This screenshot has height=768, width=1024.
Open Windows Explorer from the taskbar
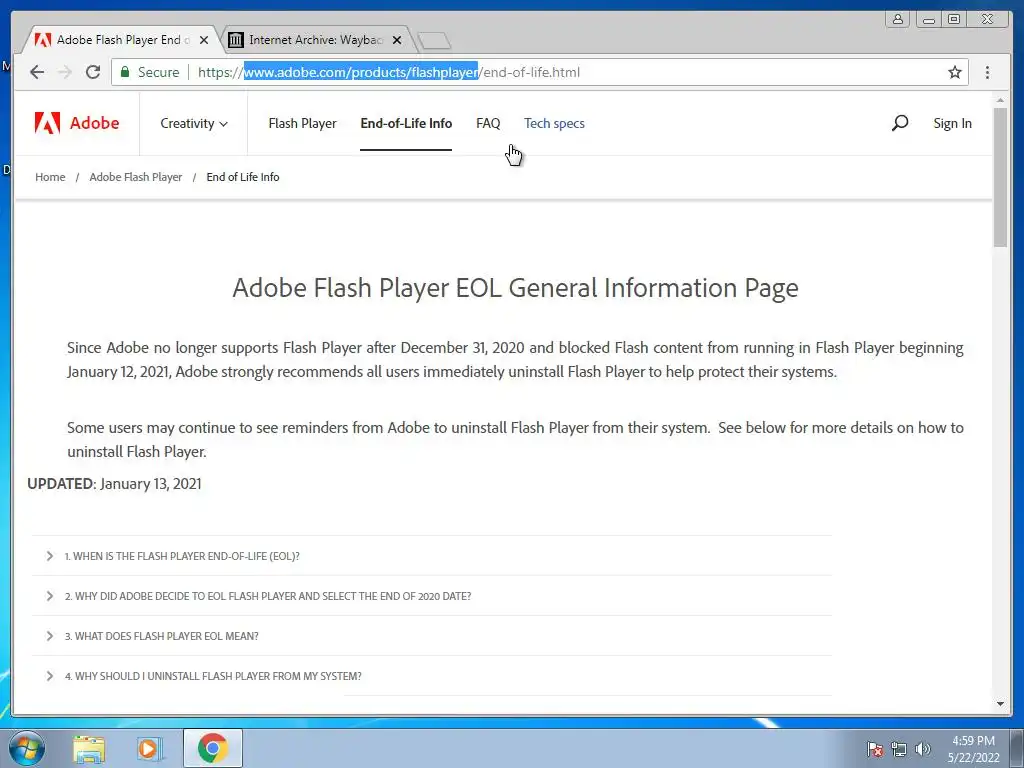[x=89, y=748]
